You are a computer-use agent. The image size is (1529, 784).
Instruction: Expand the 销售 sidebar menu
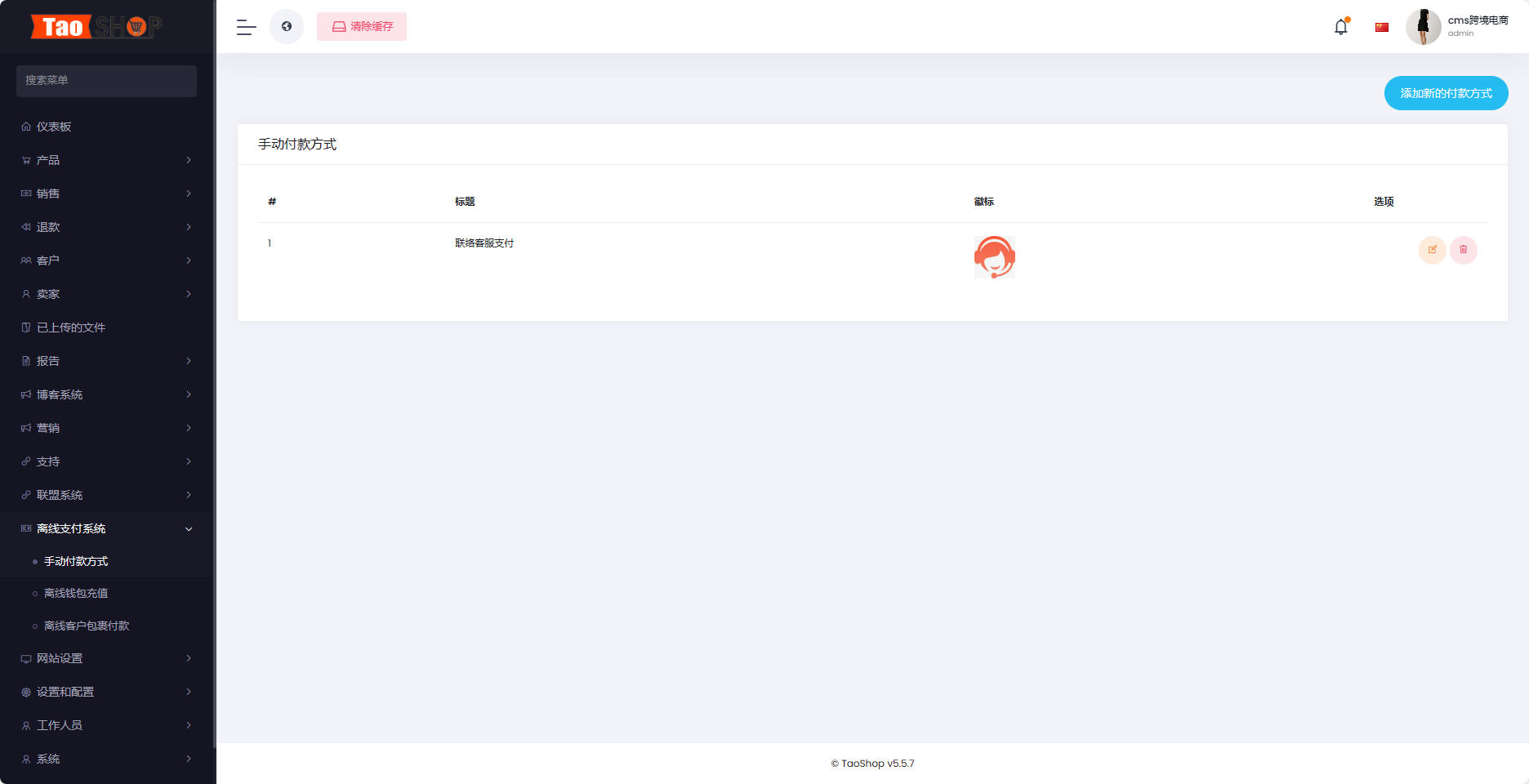coord(106,194)
